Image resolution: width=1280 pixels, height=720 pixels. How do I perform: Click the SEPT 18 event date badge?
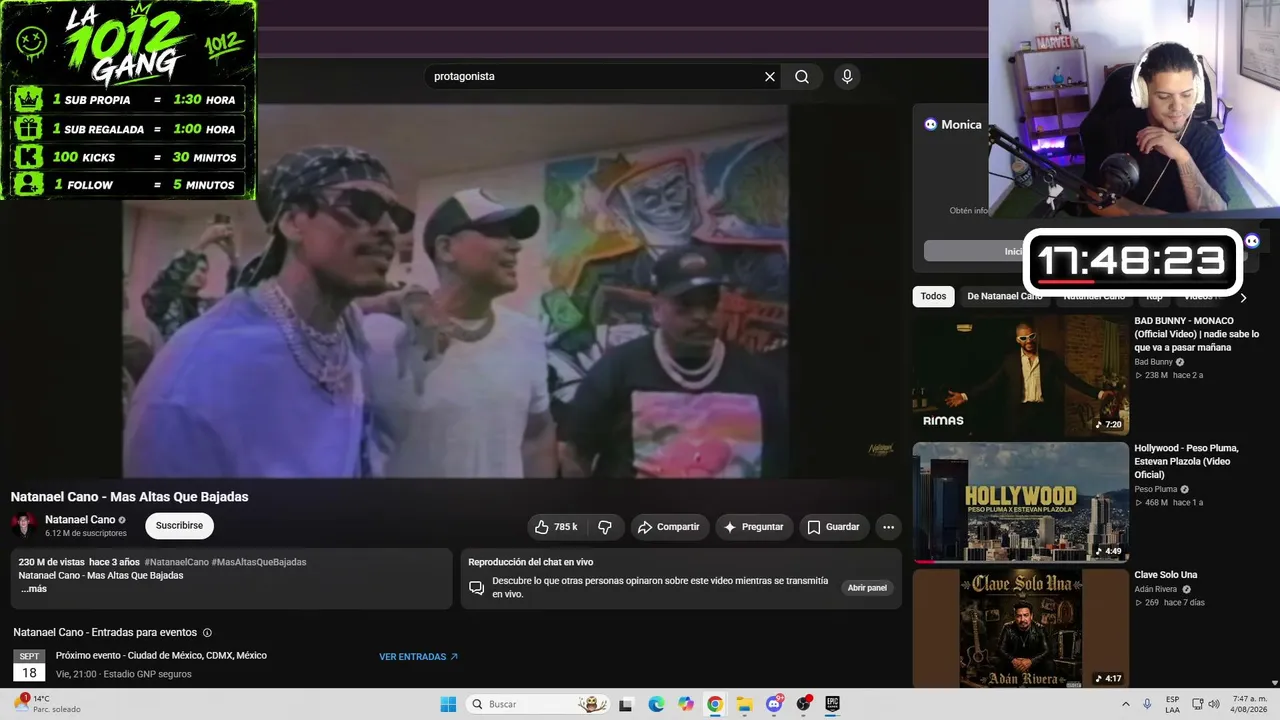click(x=29, y=666)
